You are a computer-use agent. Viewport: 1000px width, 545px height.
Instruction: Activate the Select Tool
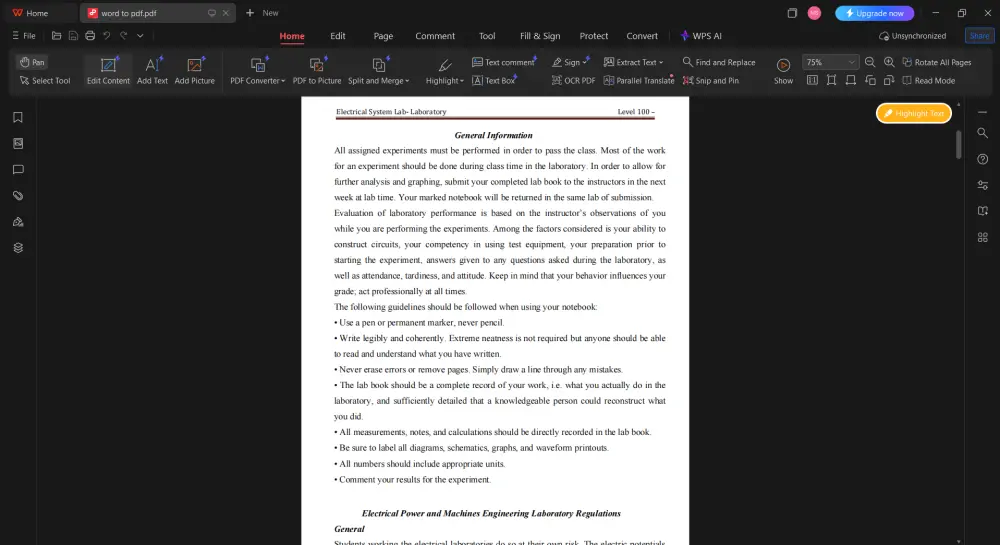[45, 80]
